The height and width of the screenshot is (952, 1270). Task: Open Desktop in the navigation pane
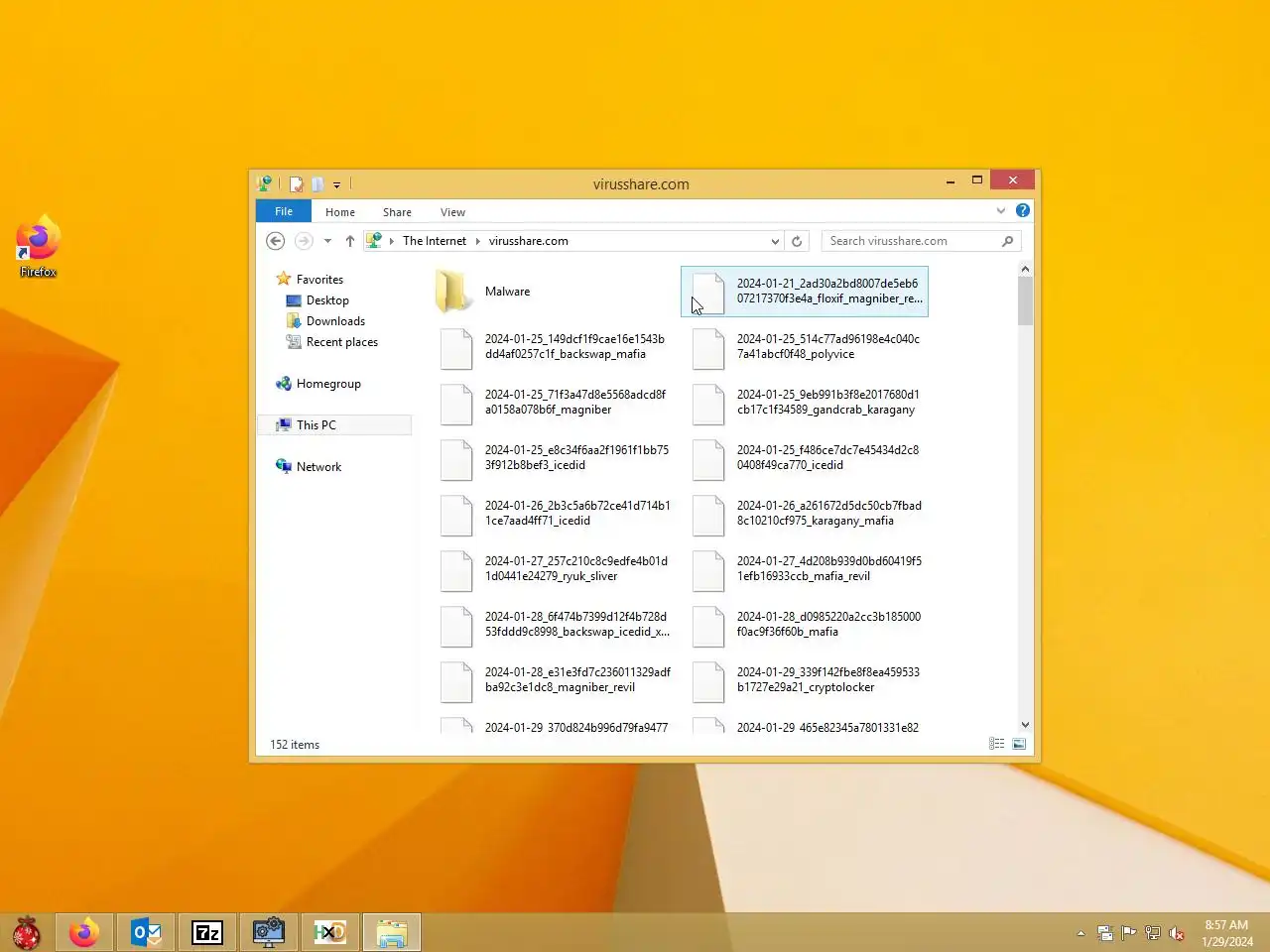click(x=327, y=300)
